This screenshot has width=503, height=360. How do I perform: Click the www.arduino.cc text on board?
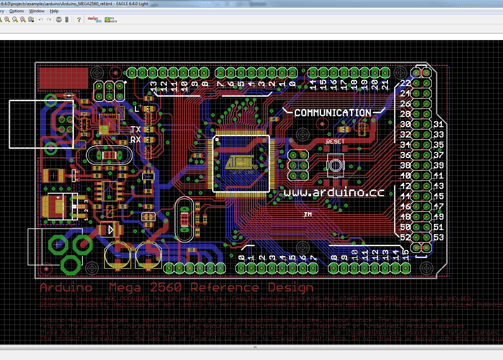(x=334, y=192)
